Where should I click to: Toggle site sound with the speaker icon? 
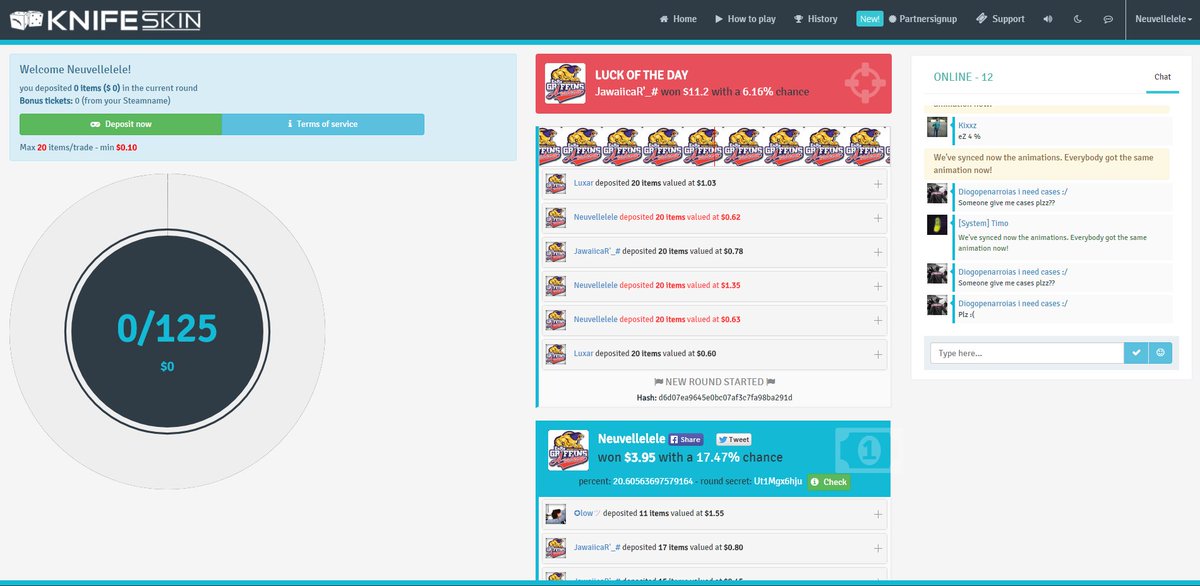coord(1048,19)
